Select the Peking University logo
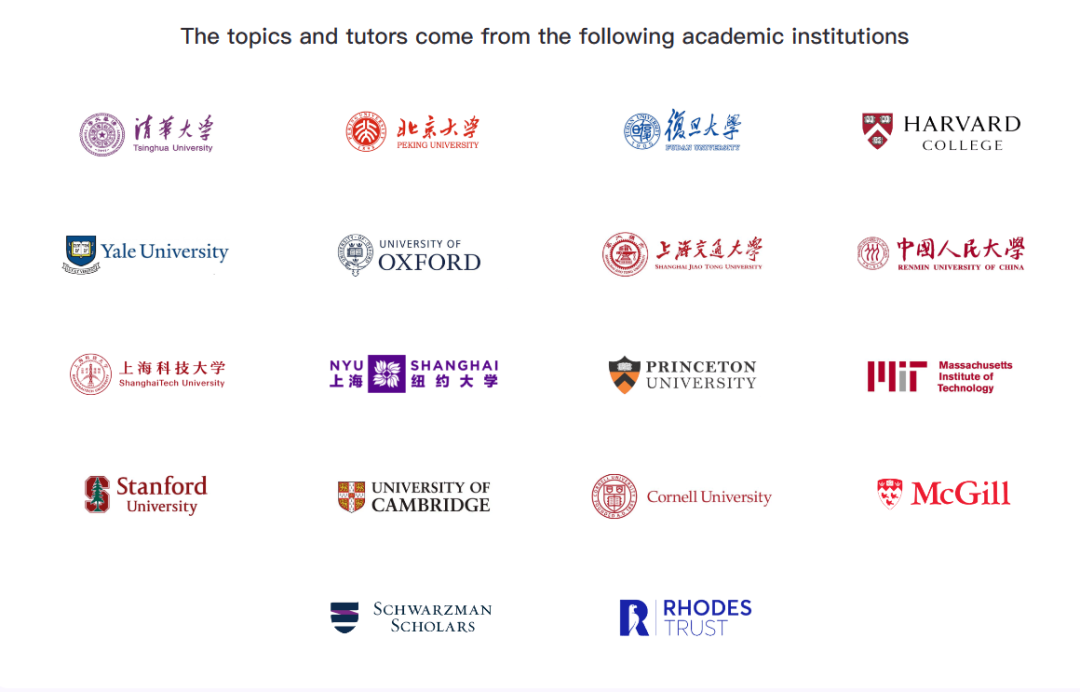 click(x=412, y=131)
